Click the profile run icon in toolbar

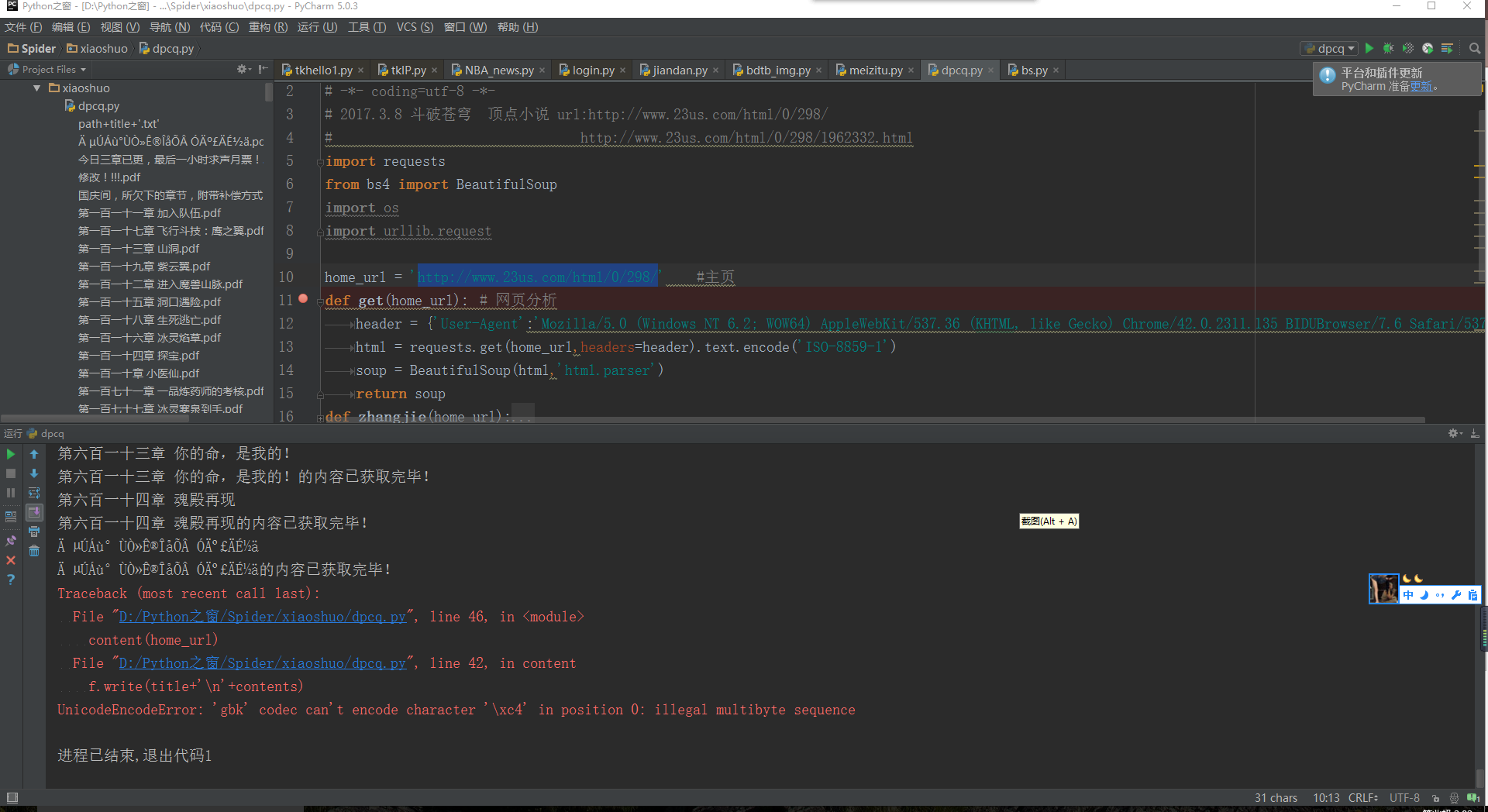point(1428,48)
